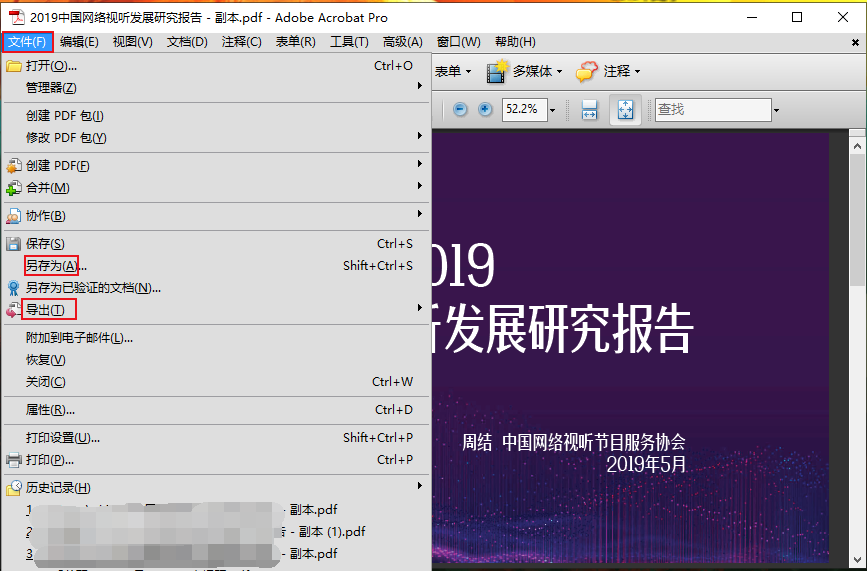Open the zoom percentage dropdown arrow

[552, 110]
